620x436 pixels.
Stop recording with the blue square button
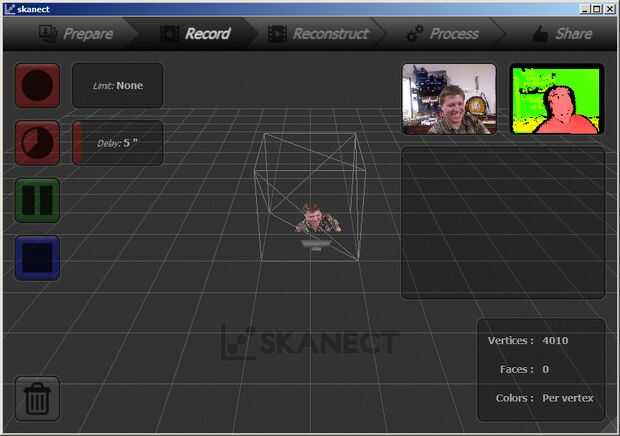pos(38,258)
